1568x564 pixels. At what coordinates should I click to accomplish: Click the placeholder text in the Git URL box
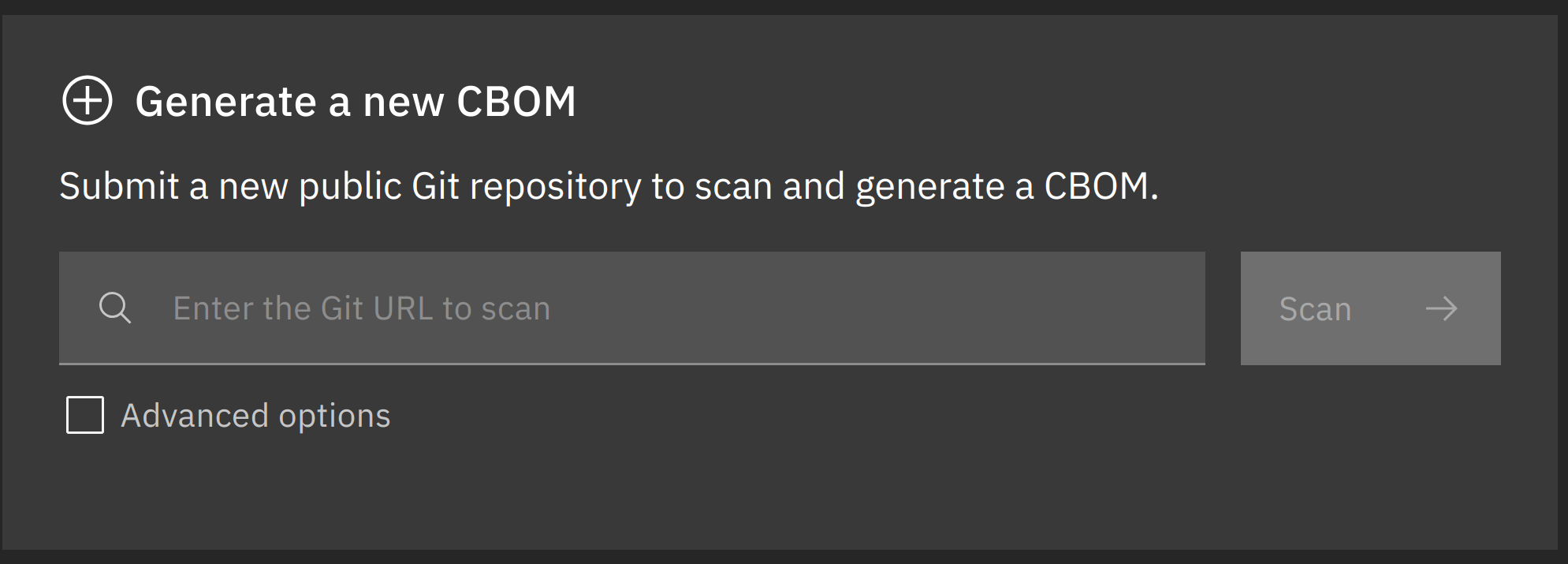(x=362, y=308)
